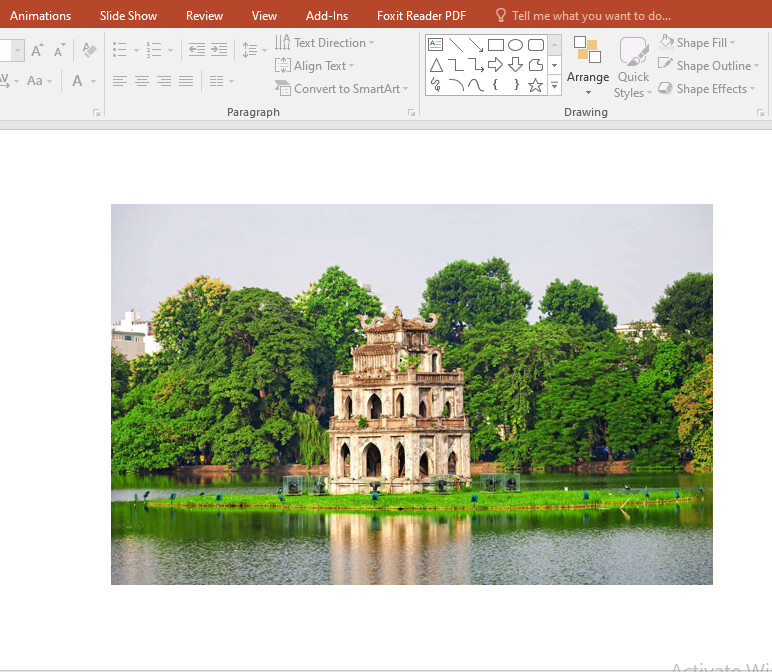Select the 5-Point Star shape

536,85
